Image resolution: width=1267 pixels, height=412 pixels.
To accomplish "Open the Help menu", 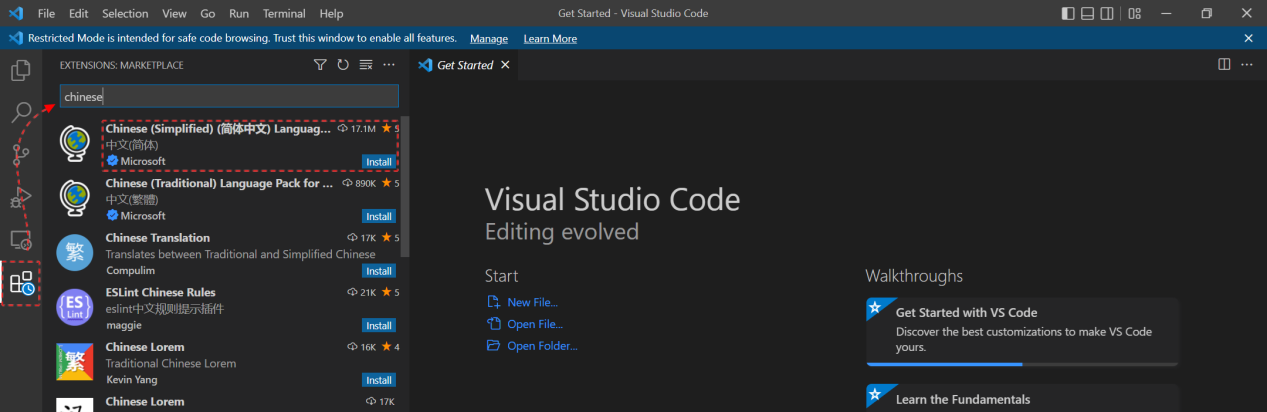I will click(330, 14).
